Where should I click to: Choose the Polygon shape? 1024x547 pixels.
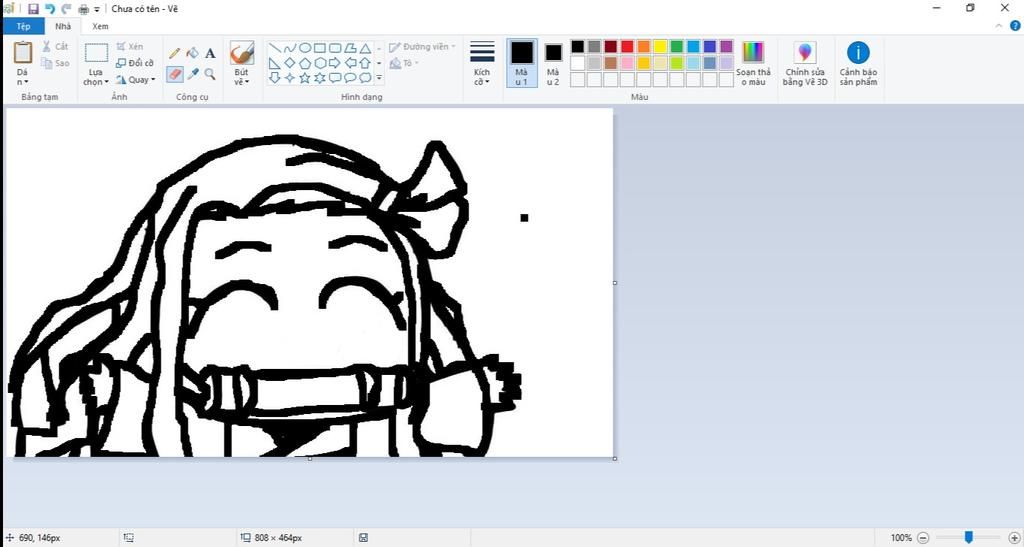tap(350, 48)
